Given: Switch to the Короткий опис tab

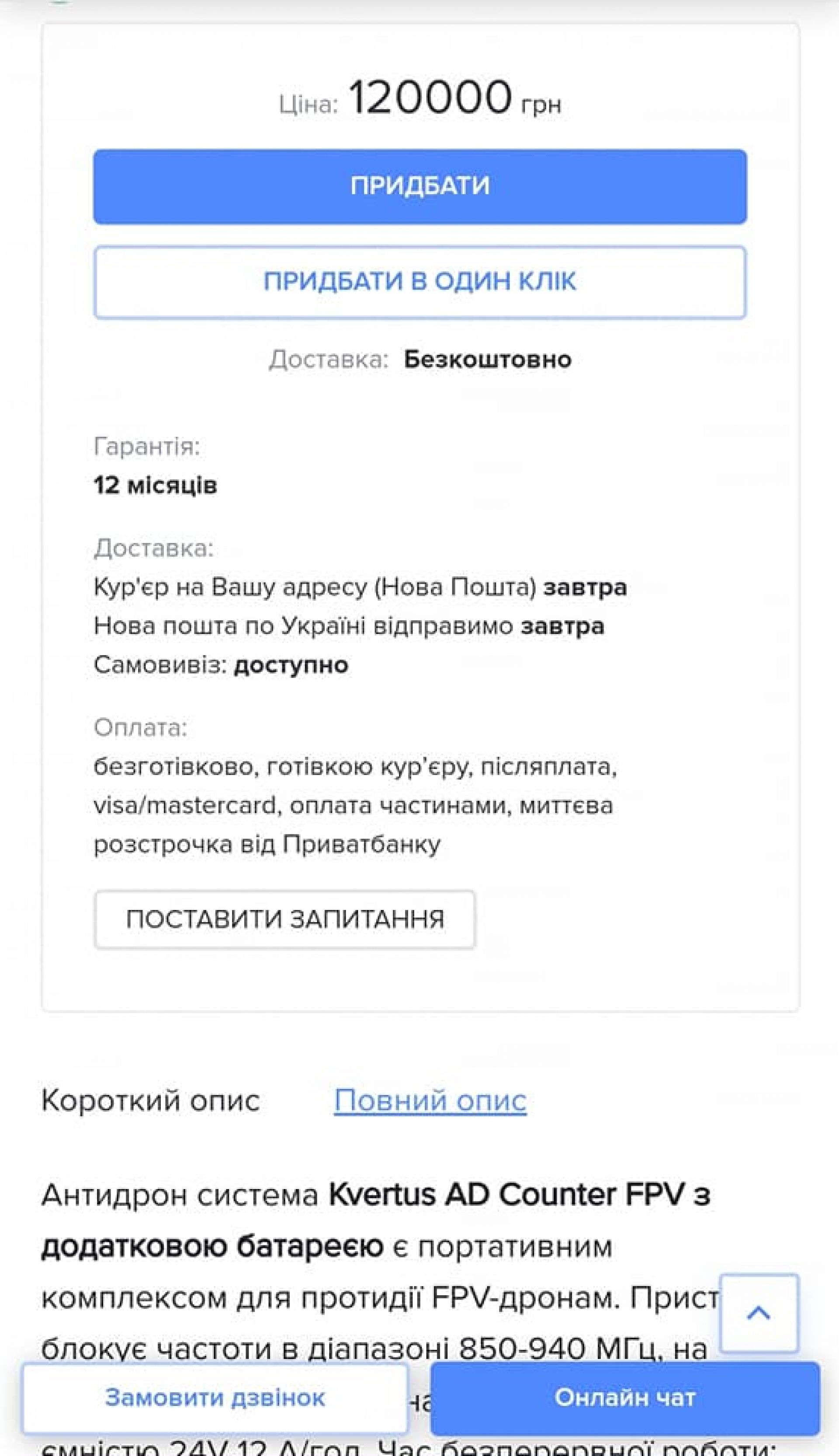Looking at the screenshot, I should (150, 1101).
